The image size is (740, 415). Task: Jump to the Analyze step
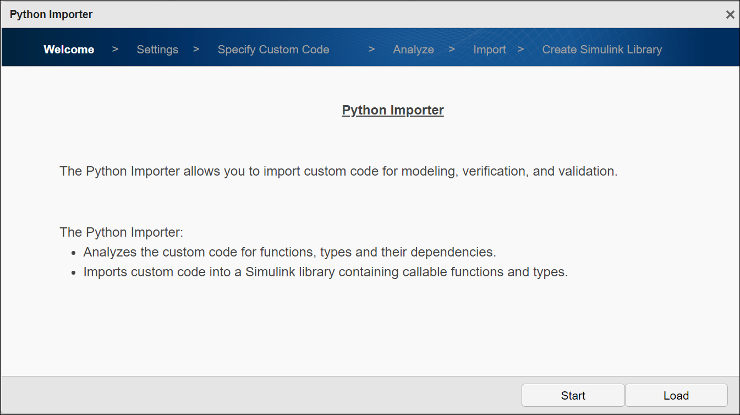413,49
